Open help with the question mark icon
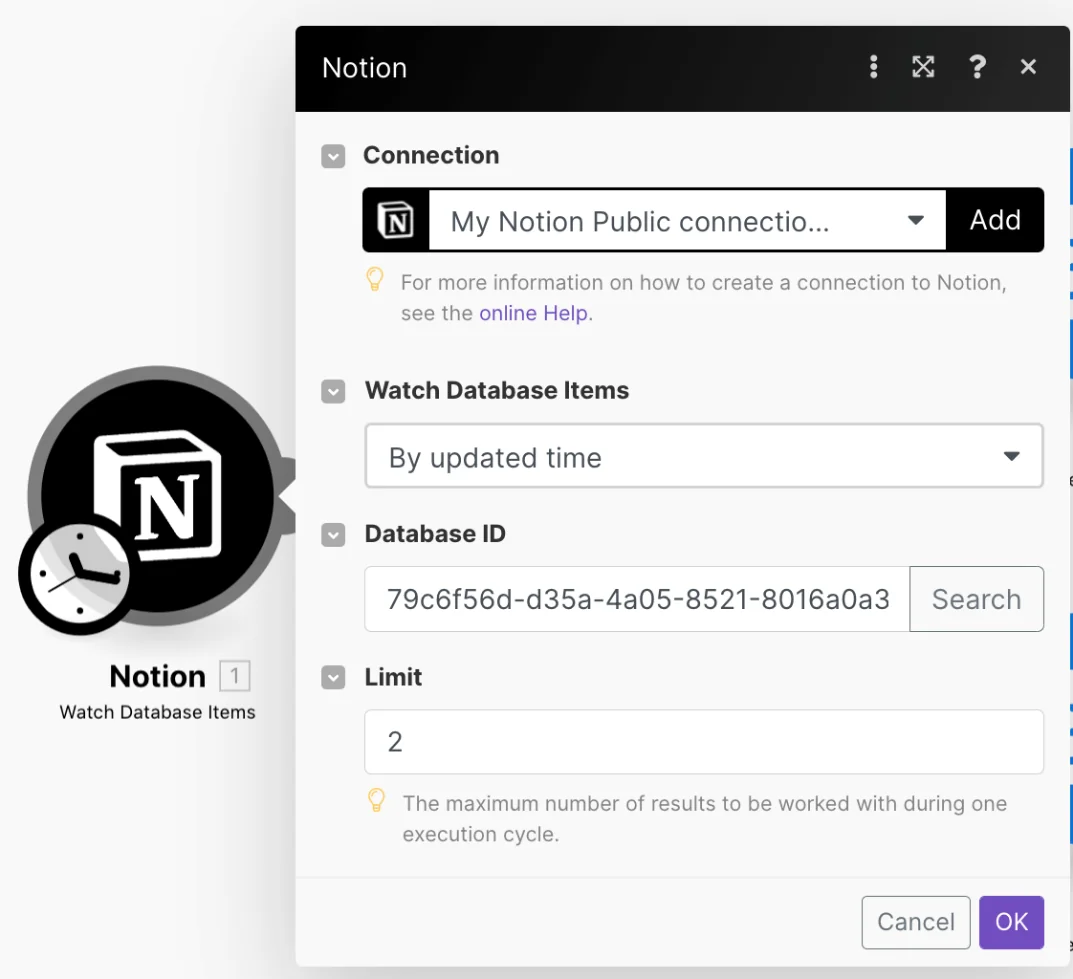 coord(977,67)
